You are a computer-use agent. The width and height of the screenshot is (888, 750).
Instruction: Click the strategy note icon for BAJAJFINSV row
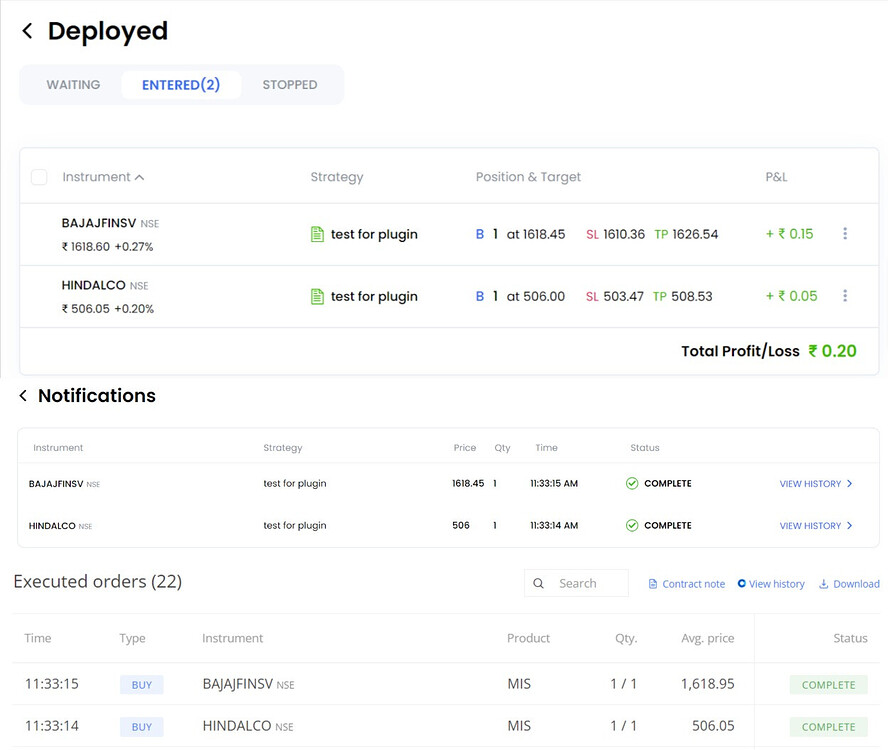(x=316, y=234)
